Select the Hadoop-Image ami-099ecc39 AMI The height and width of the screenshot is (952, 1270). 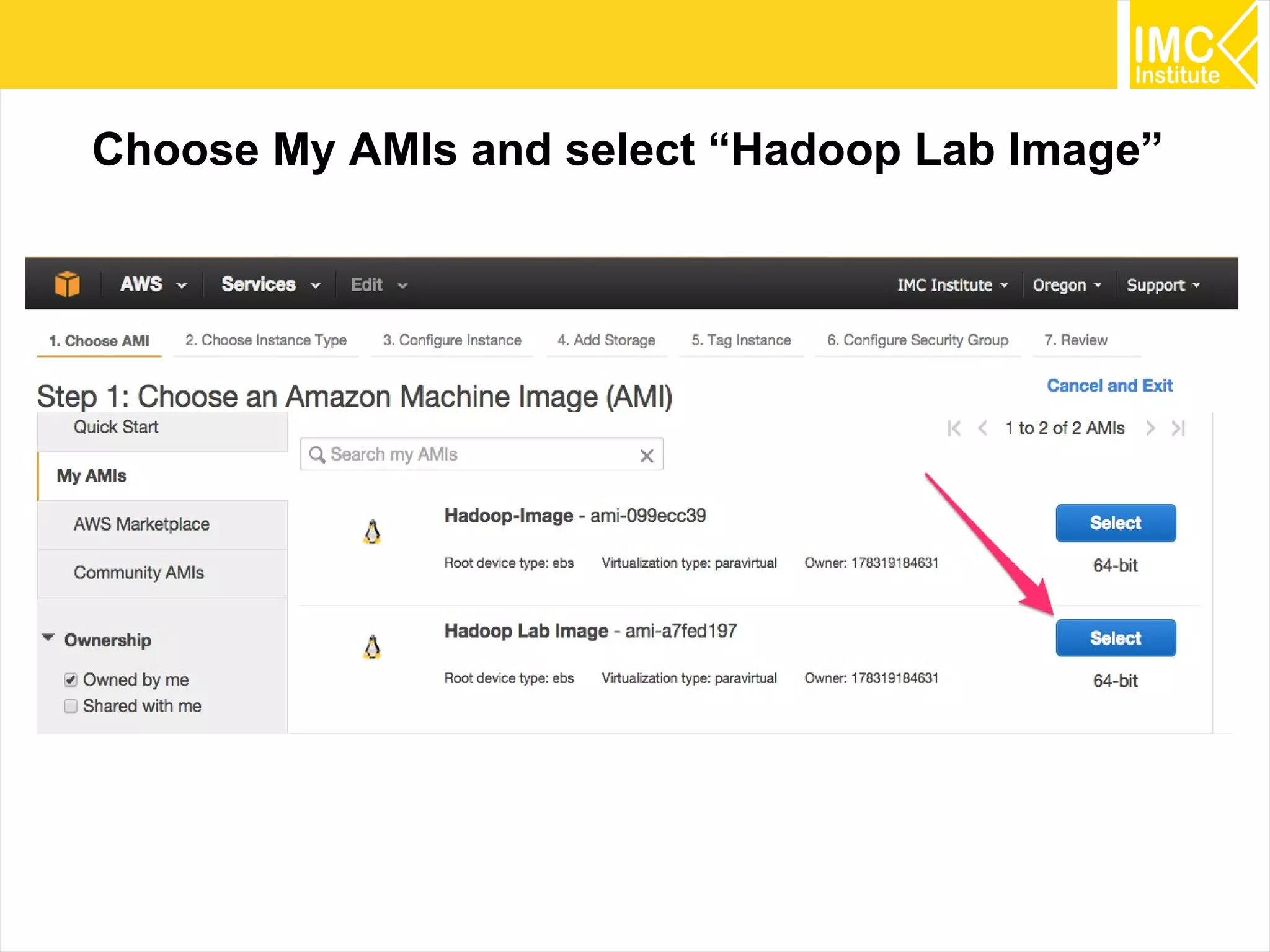[x=1116, y=523]
